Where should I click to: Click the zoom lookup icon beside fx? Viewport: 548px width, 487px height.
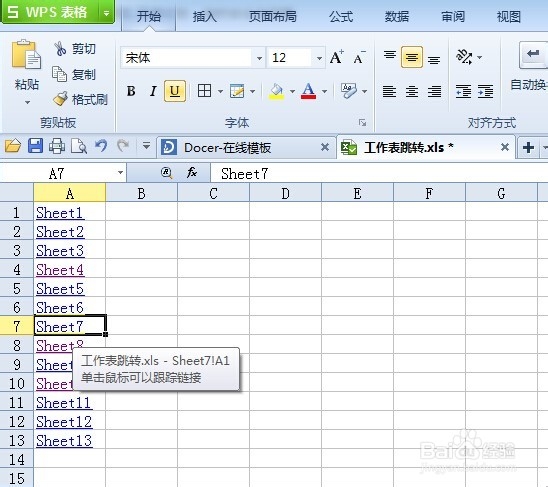(x=167, y=173)
